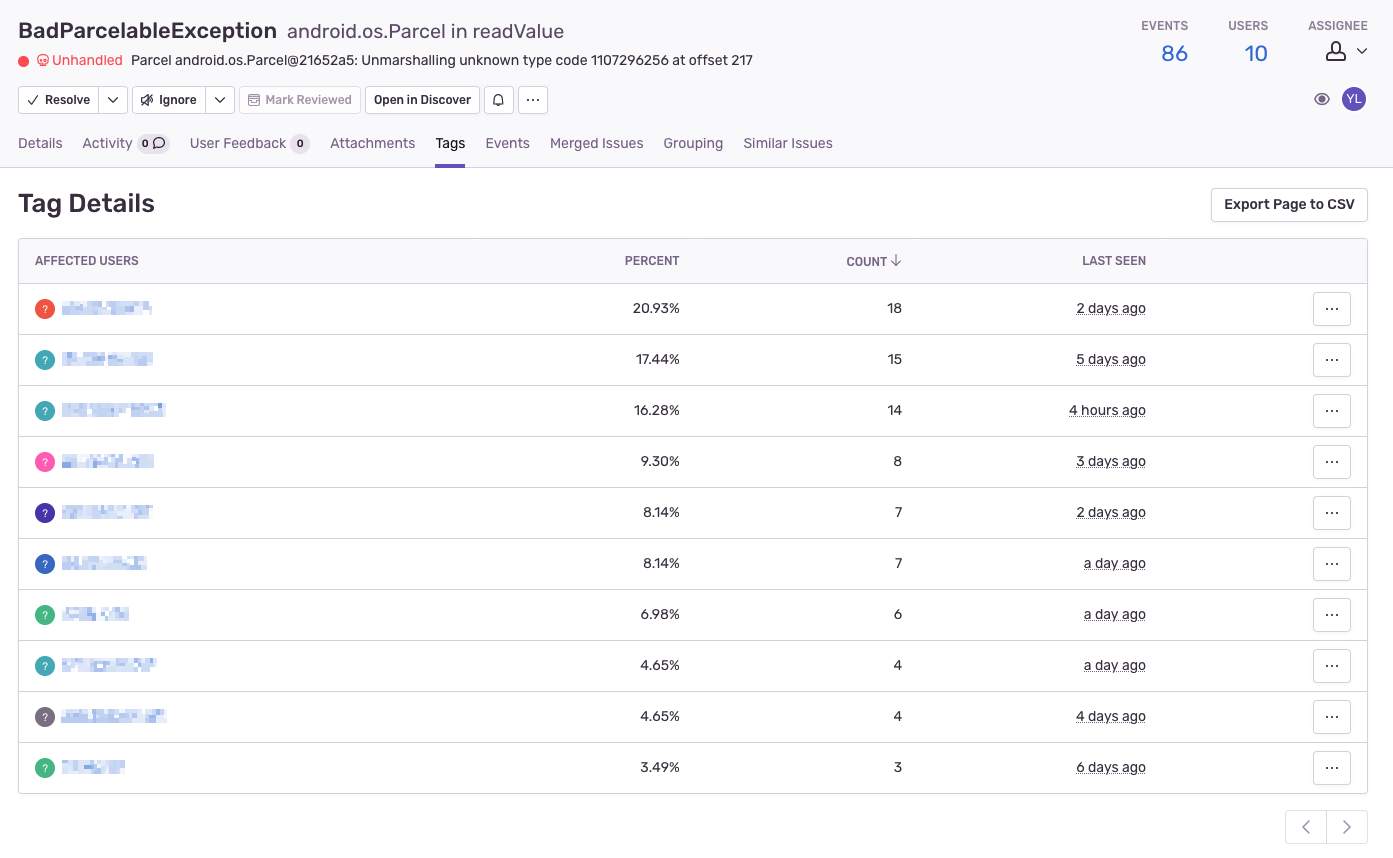
Task: Open the Resolve dropdown arrow
Action: pyautogui.click(x=112, y=100)
